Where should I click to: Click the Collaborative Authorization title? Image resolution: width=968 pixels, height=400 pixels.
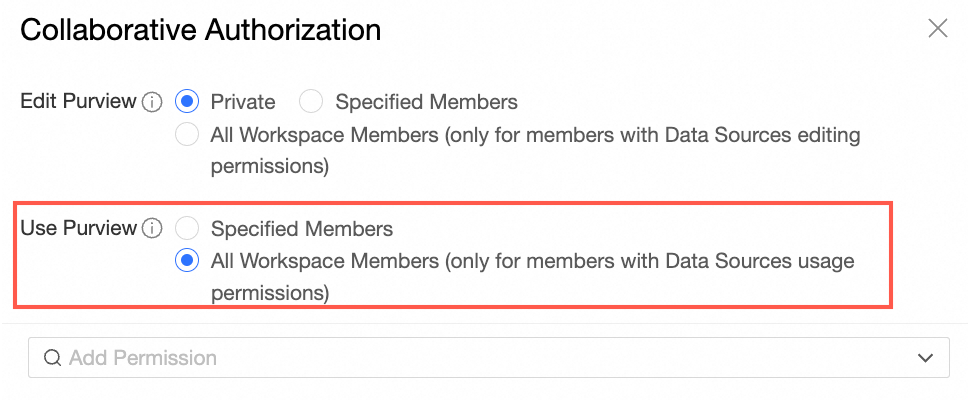(200, 30)
